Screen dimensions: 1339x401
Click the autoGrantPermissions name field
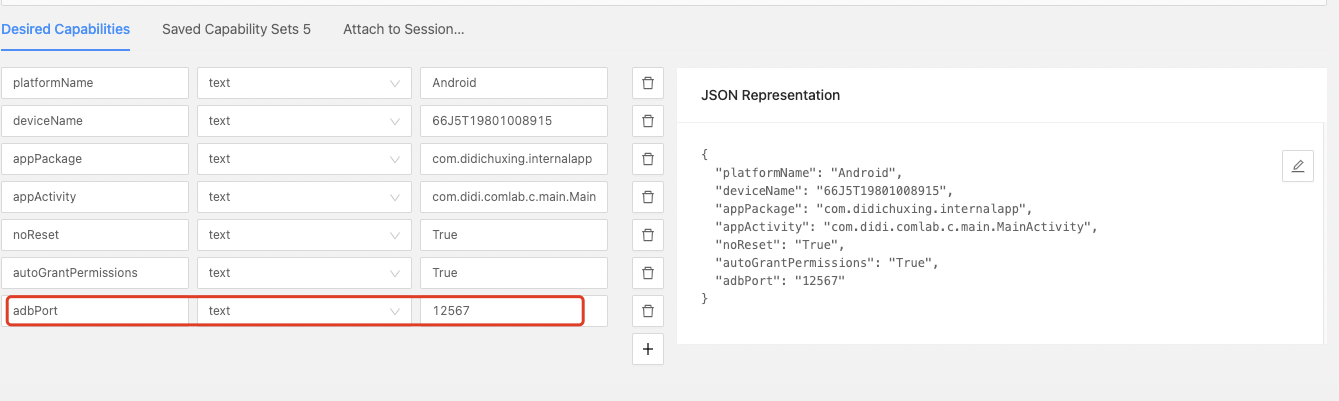tap(95, 273)
